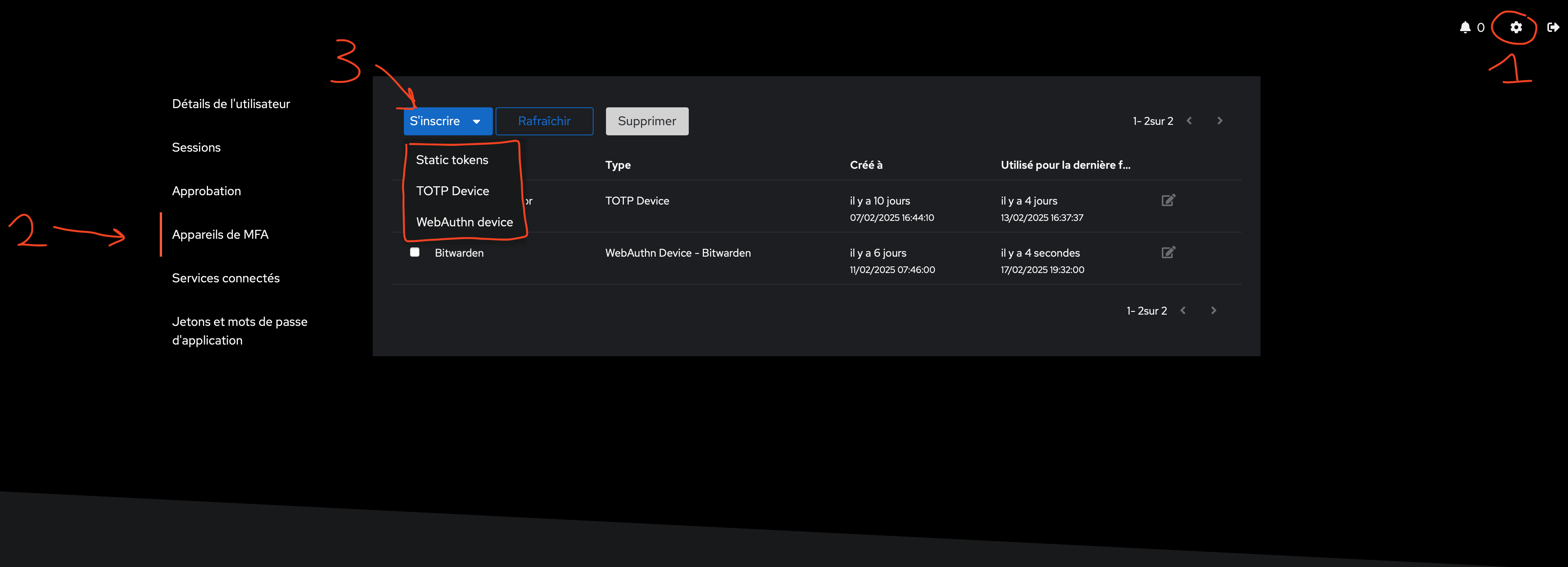Choose WebAuthn device from enroll menu

[464, 222]
